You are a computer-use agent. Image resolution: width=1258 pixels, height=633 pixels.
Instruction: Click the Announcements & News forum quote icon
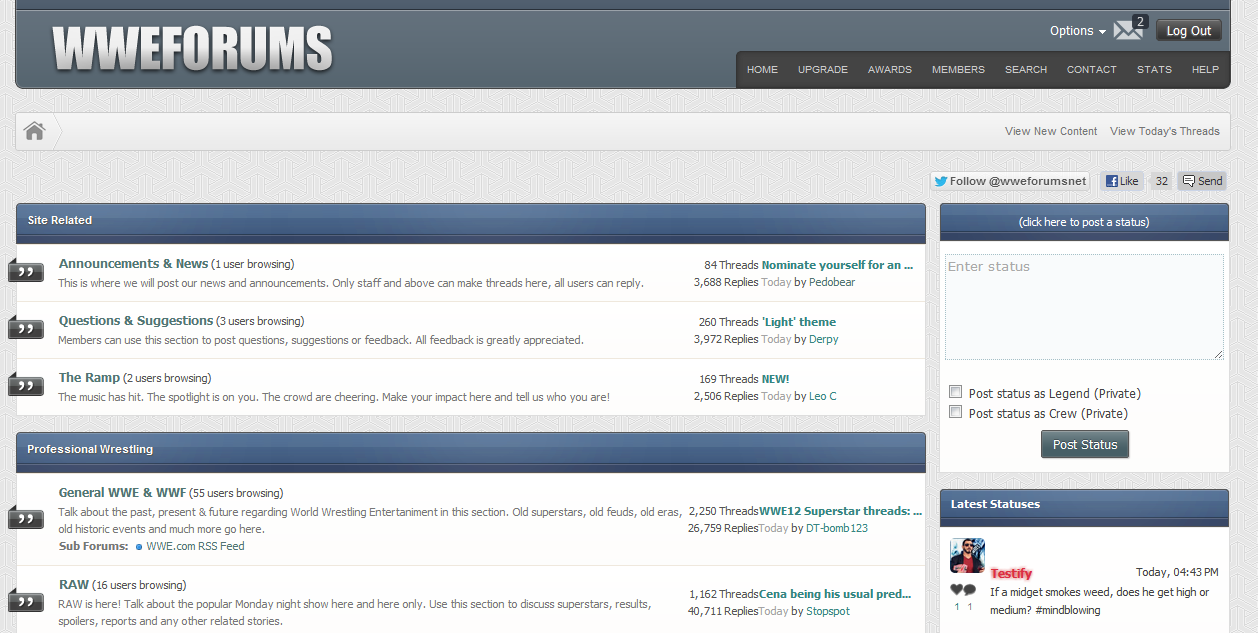[x=26, y=271]
